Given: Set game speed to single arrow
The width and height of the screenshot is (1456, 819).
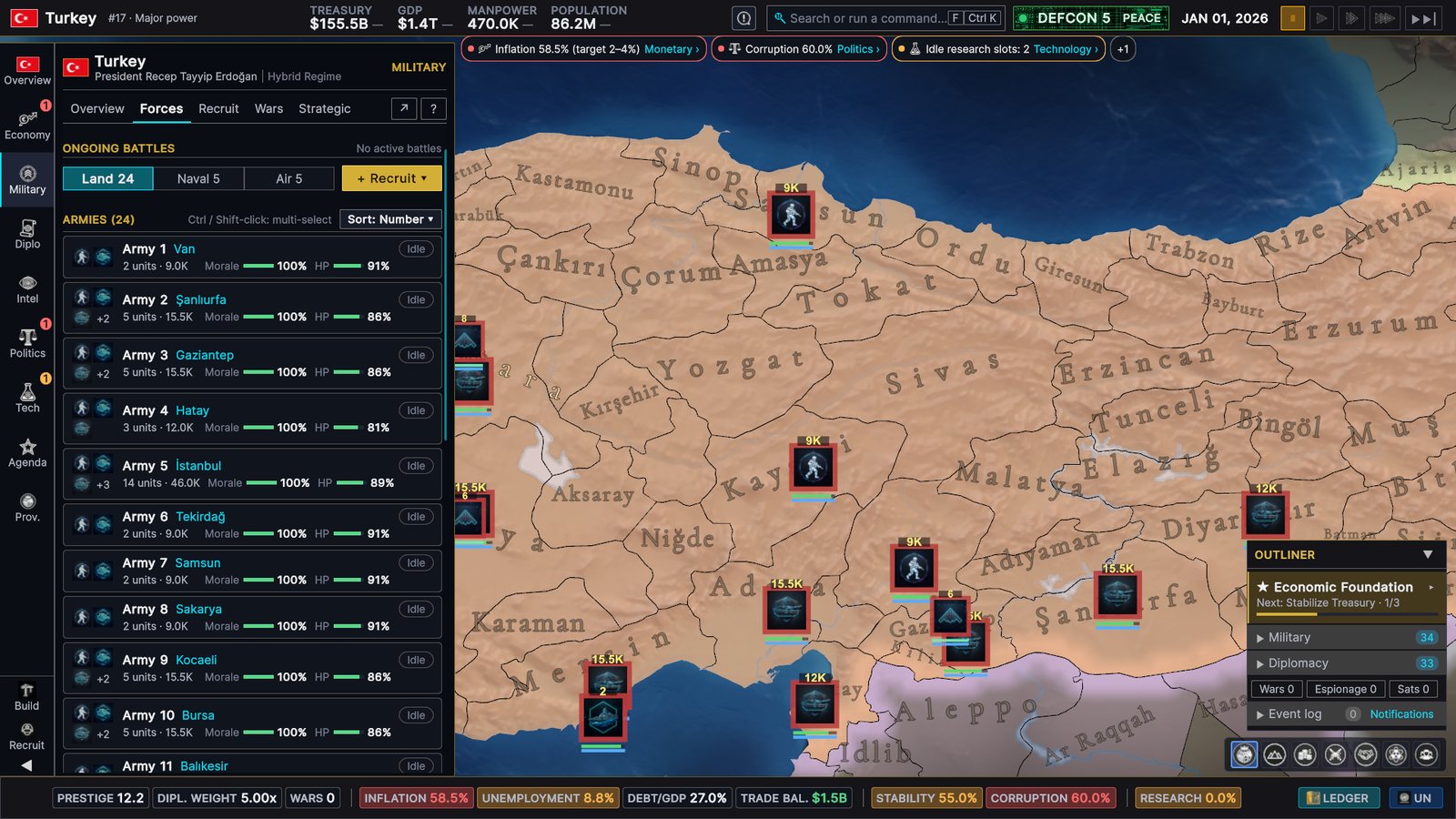Looking at the screenshot, I should (x=1321, y=18).
